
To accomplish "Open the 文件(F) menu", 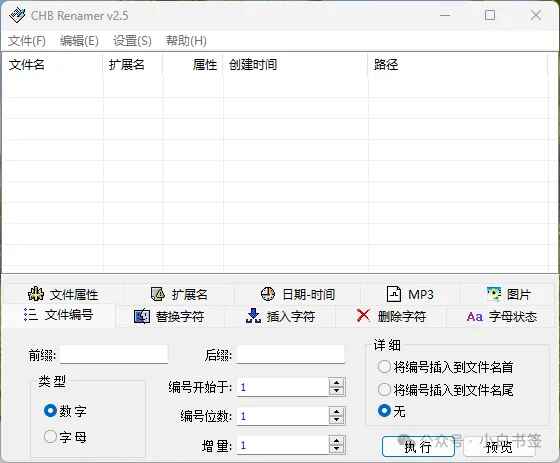I will (x=27, y=41).
